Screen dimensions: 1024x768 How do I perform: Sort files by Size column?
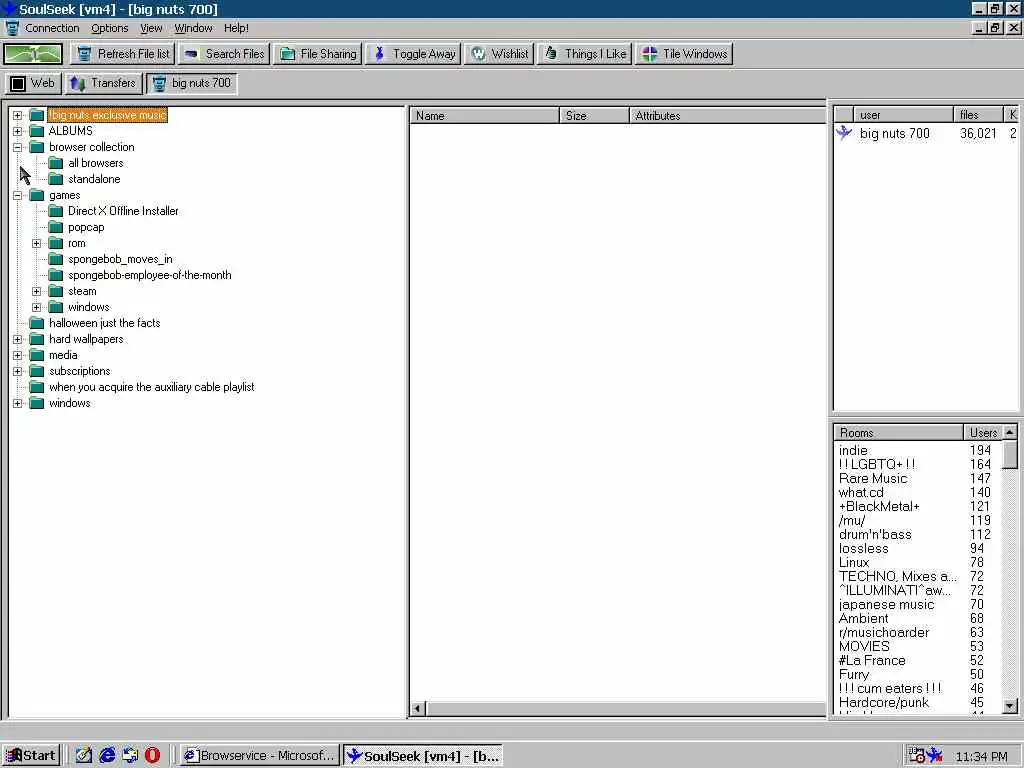[x=594, y=116]
